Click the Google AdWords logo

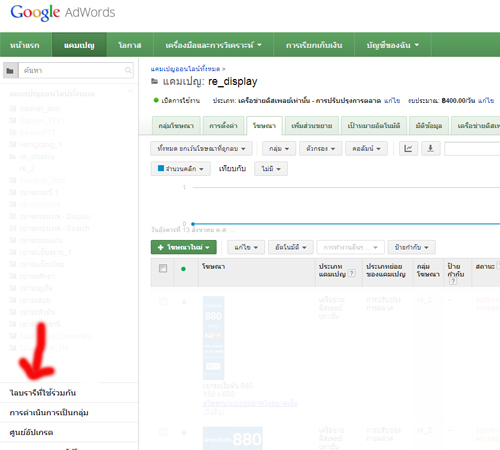63,13
